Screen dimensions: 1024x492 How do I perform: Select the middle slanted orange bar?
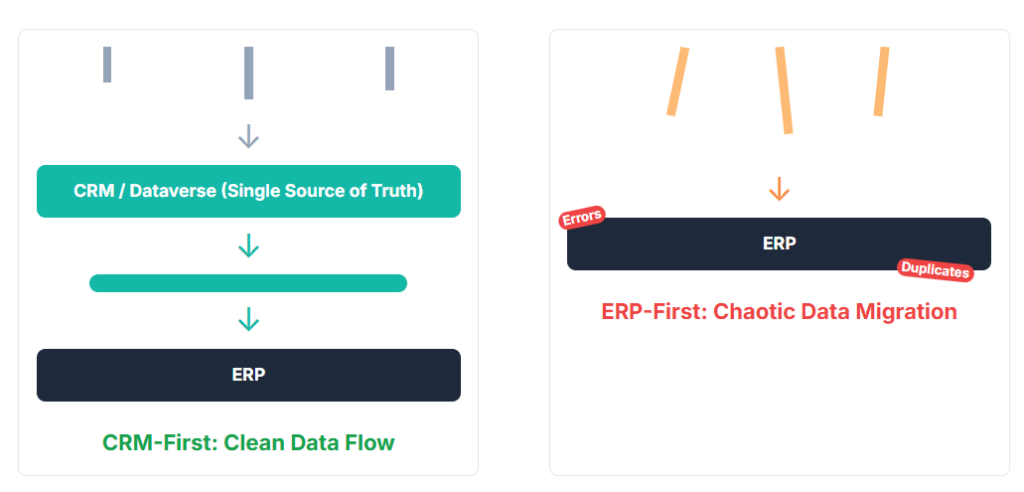(784, 90)
